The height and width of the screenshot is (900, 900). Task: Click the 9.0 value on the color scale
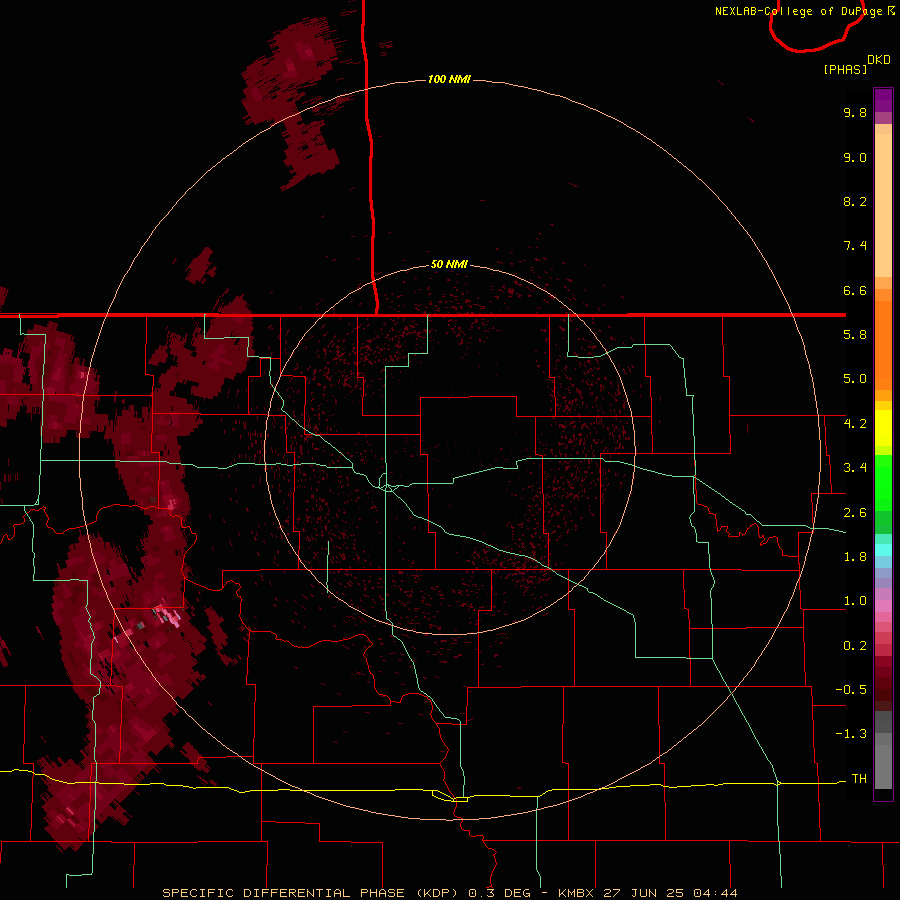click(x=855, y=157)
